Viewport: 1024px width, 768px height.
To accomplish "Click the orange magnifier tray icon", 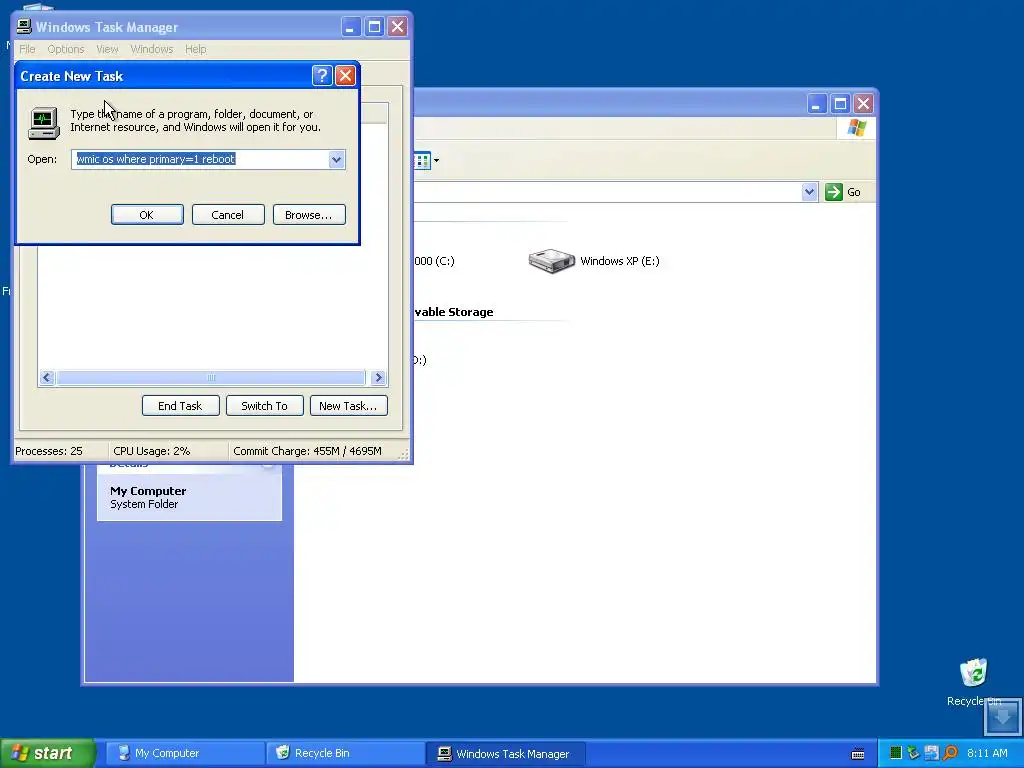I will point(950,753).
